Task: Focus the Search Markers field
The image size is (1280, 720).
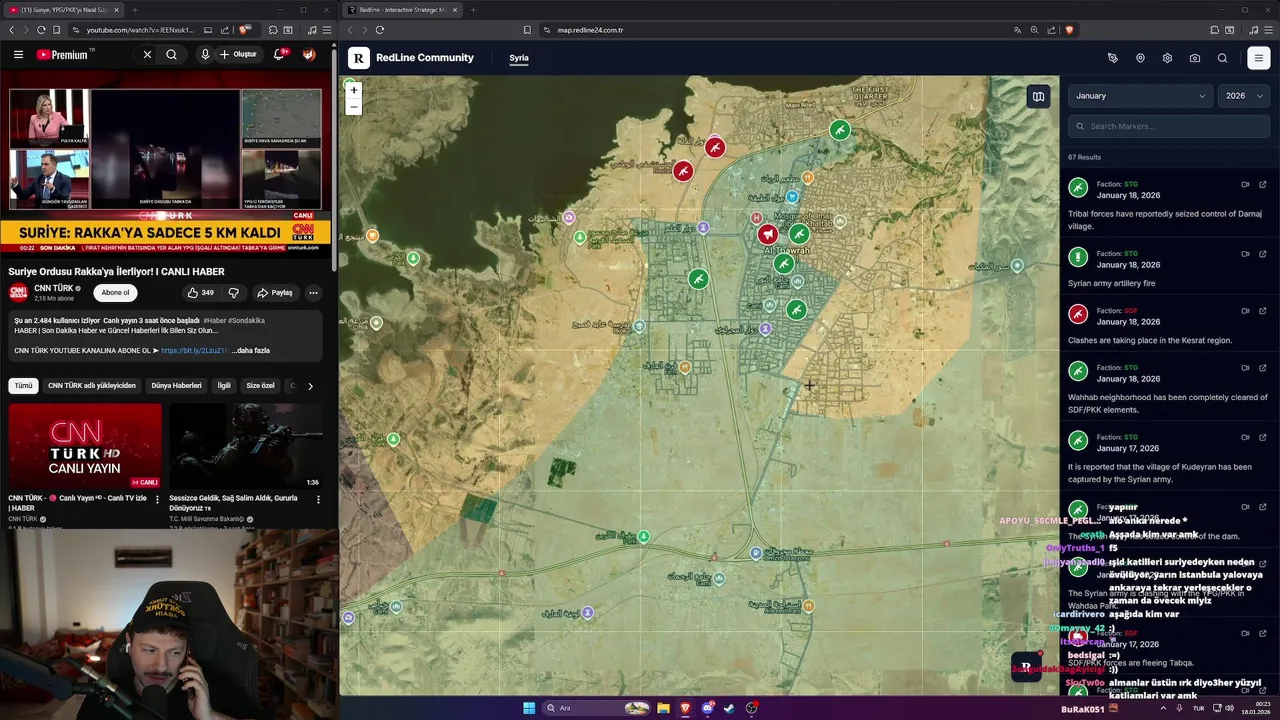Action: [1169, 126]
